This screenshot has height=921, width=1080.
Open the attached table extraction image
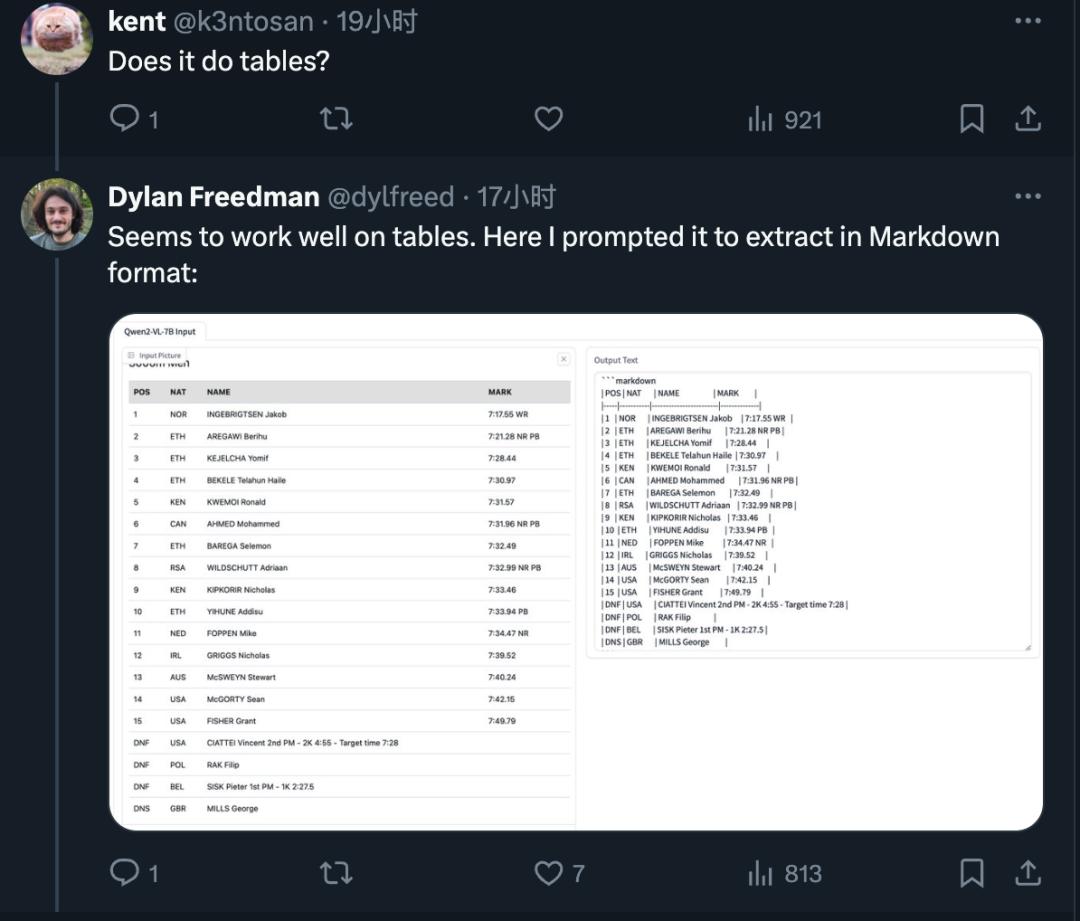pos(576,572)
